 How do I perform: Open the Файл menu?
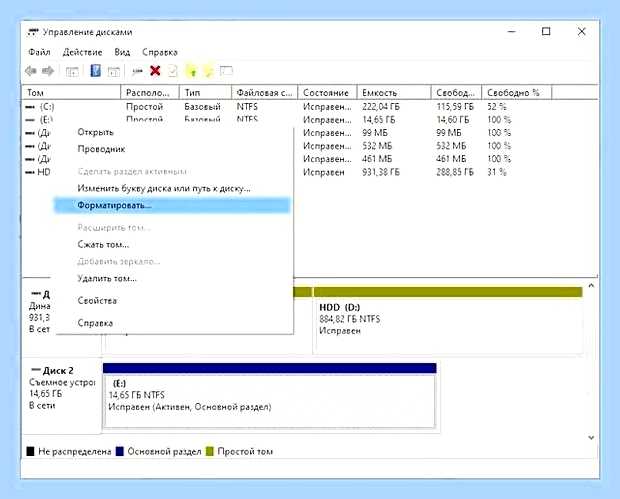click(39, 52)
